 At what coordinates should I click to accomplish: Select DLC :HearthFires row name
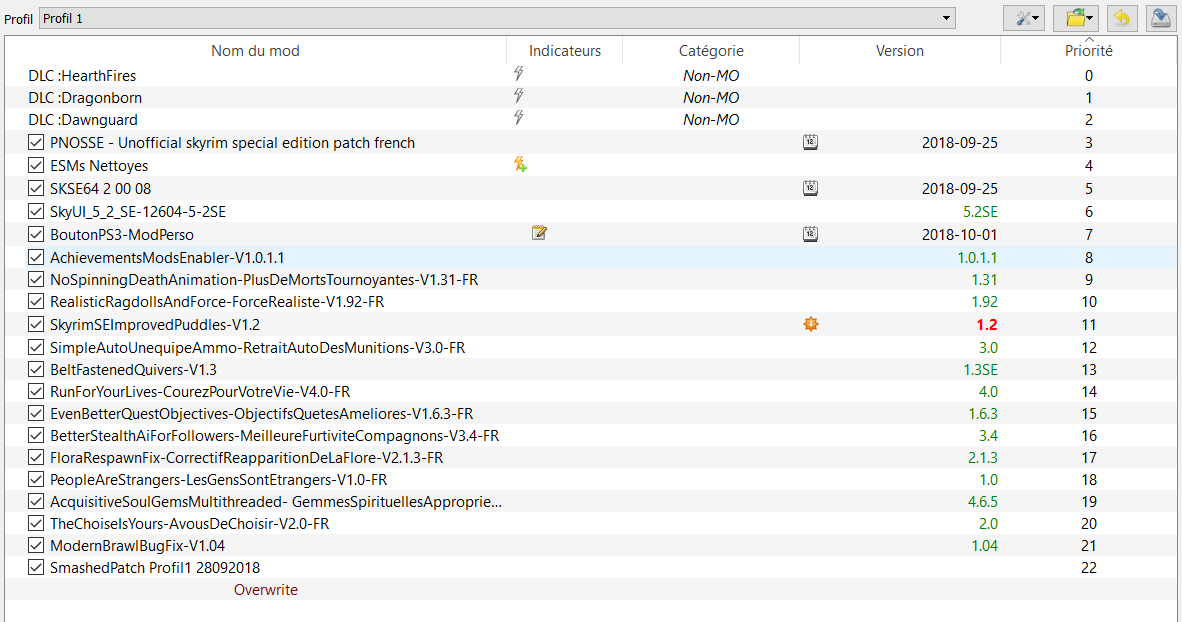pyautogui.click(x=82, y=75)
